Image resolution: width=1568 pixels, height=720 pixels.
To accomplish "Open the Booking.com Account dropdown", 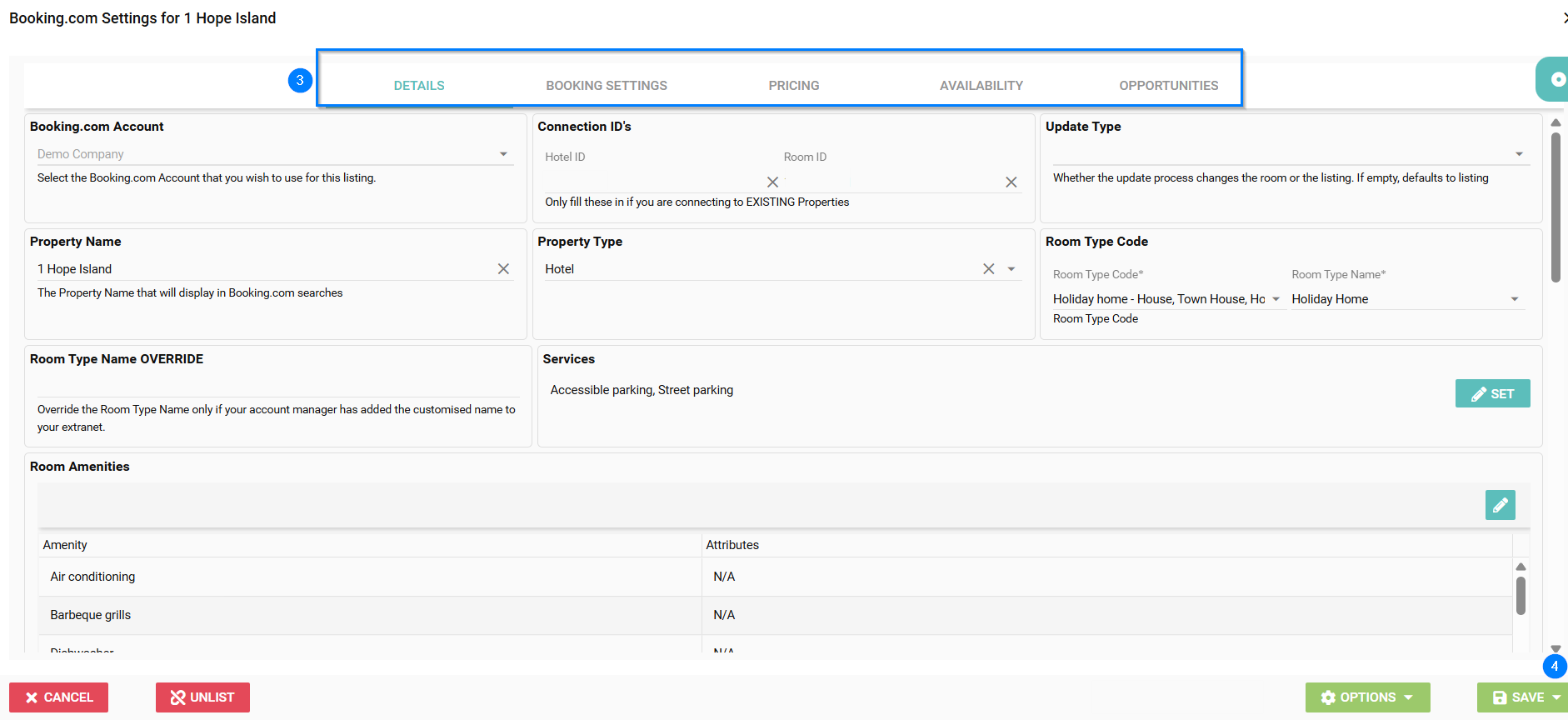I will [503, 154].
